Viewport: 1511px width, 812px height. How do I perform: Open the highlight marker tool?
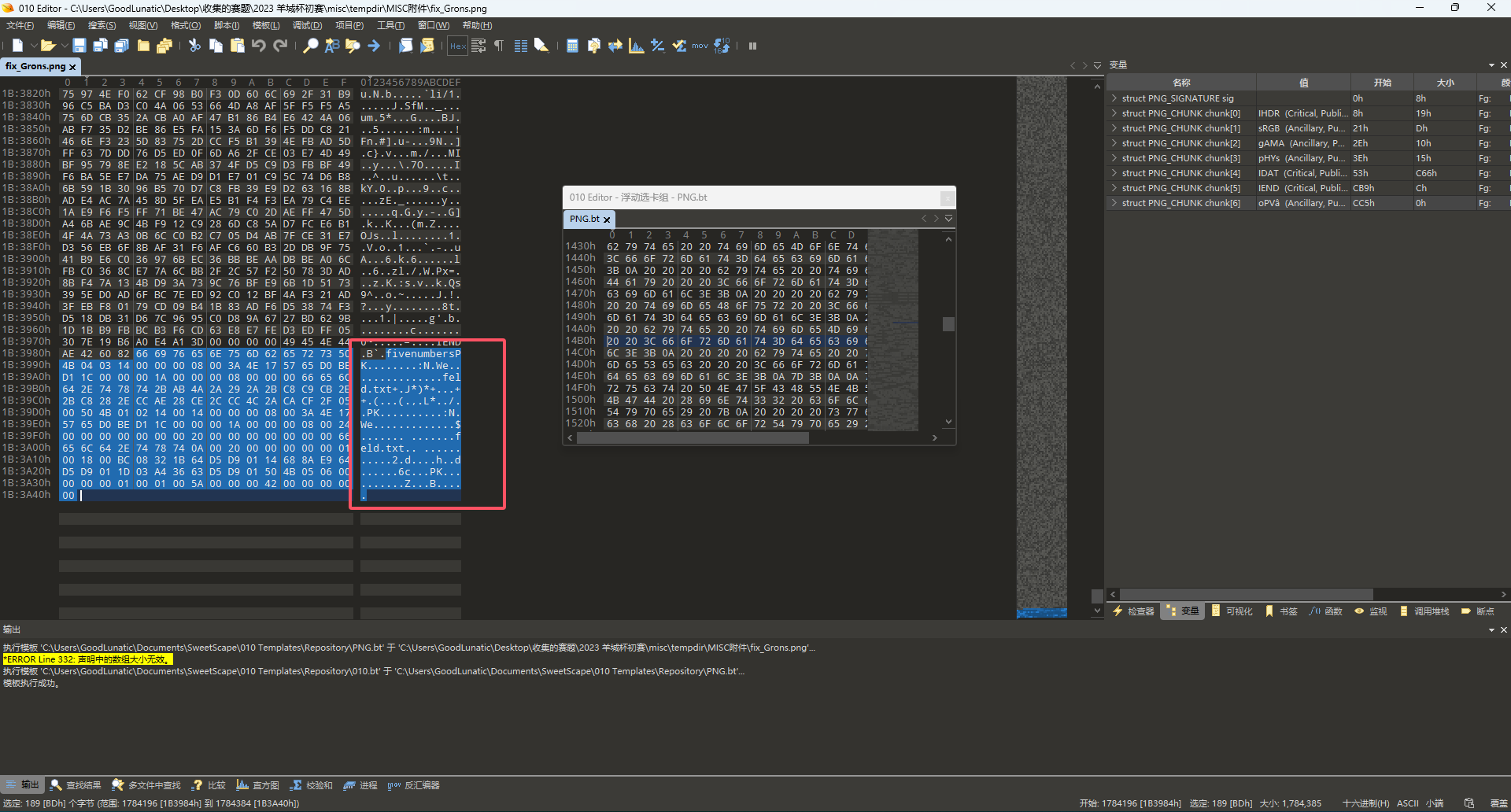[x=541, y=46]
